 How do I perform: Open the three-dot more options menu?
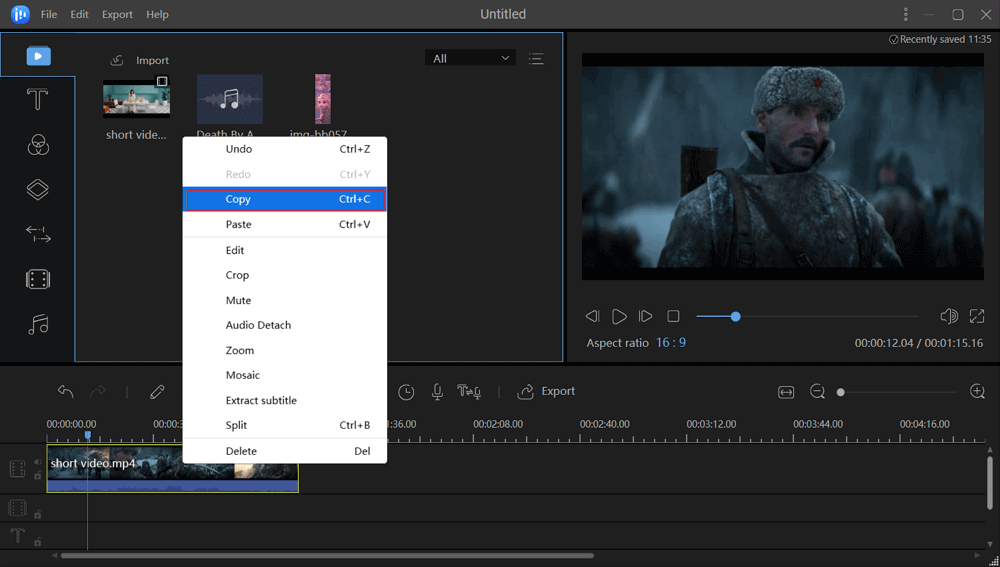tap(906, 15)
